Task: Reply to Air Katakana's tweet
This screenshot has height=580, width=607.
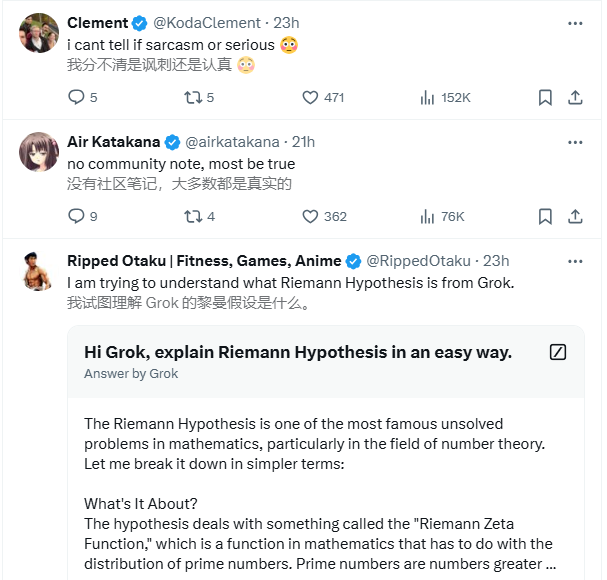Action: pyautogui.click(x=76, y=216)
